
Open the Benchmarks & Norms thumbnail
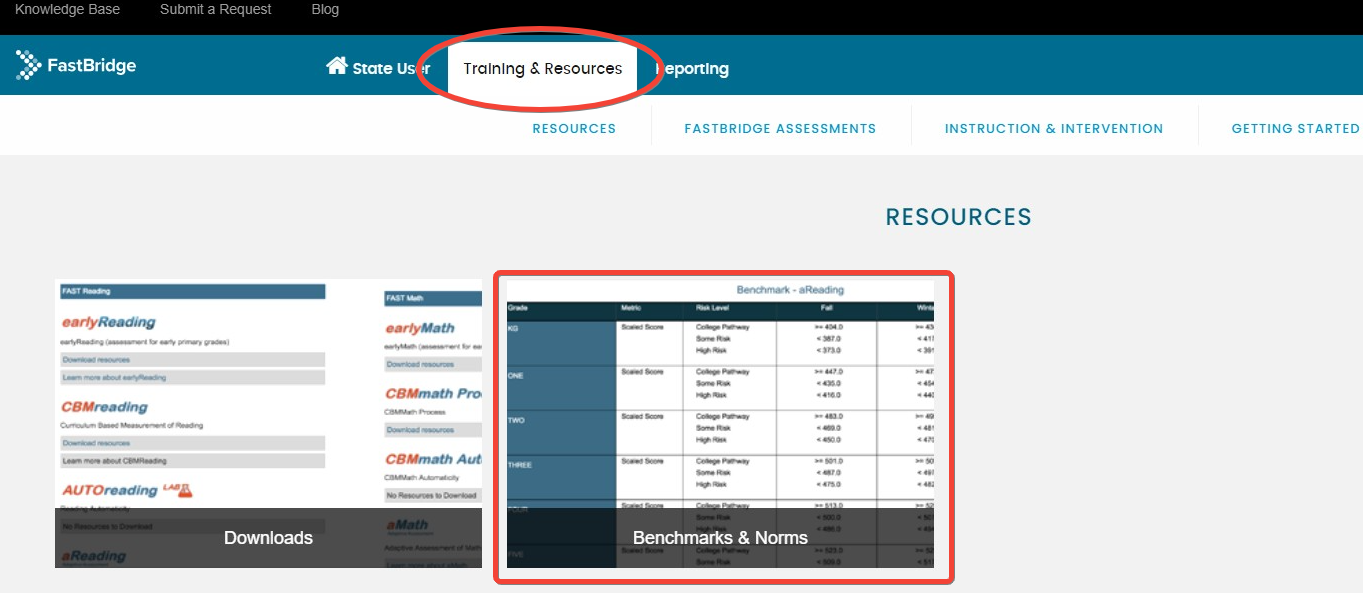[720, 424]
